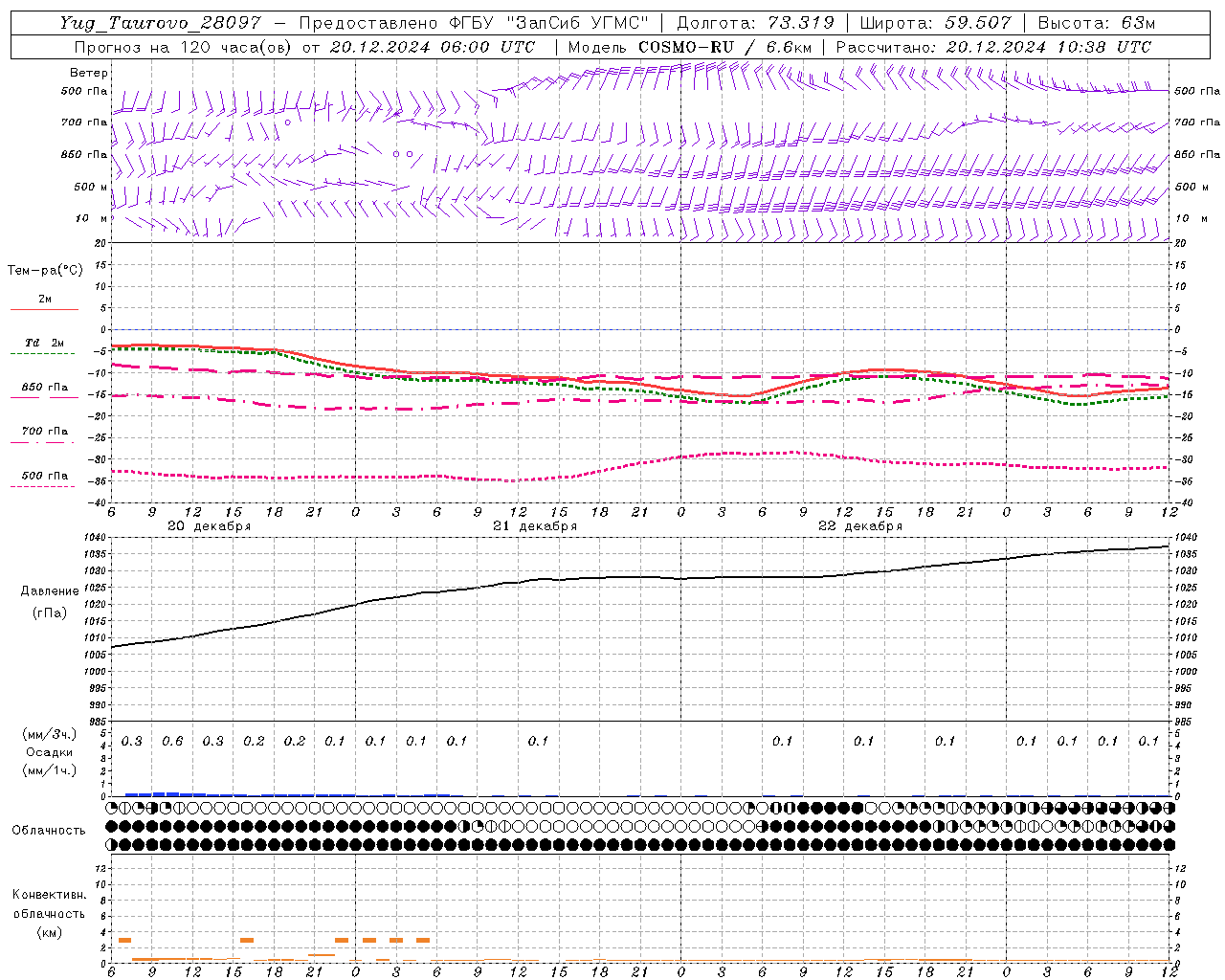Image resolution: width=1225 pixels, height=980 pixels.
Task: Click right wind level label 500 м
Action: pyautogui.click(x=1192, y=187)
